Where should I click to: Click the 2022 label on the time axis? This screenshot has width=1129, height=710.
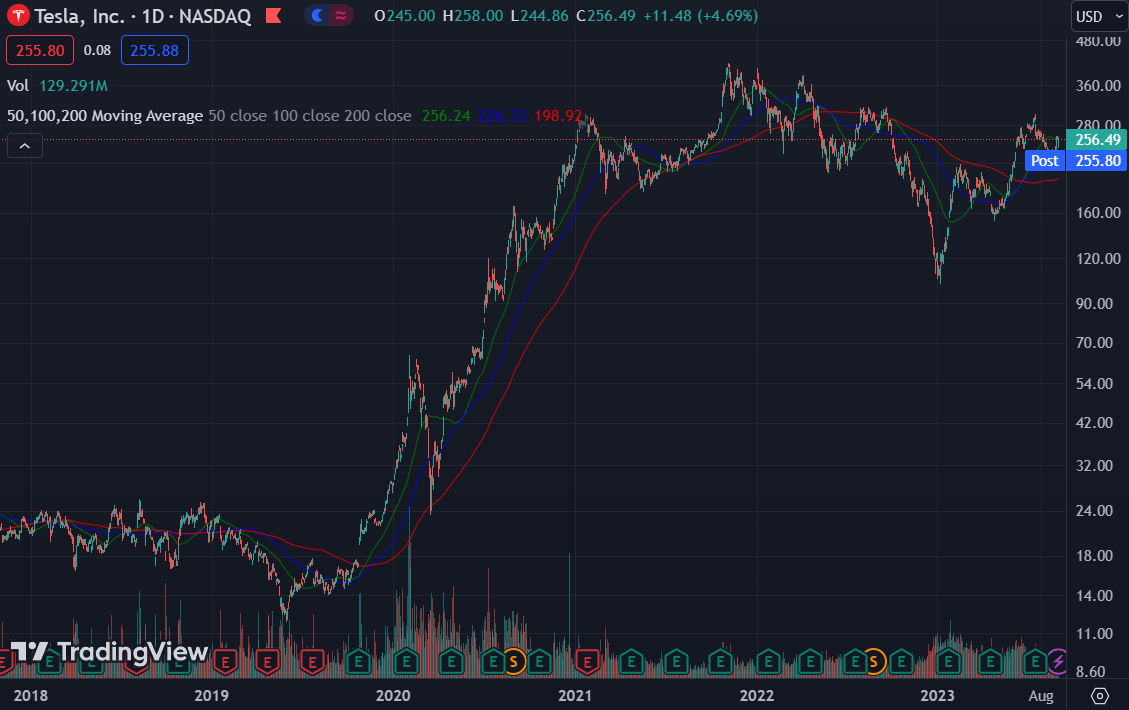click(757, 696)
